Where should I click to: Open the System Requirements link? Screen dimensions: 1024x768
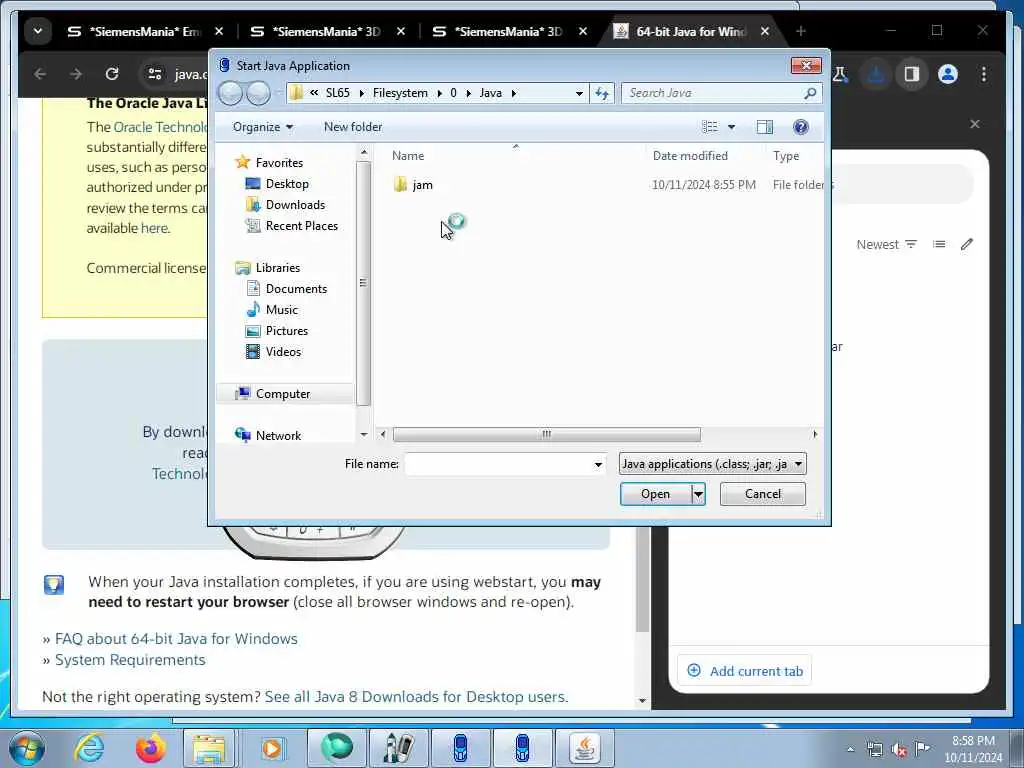[130, 660]
